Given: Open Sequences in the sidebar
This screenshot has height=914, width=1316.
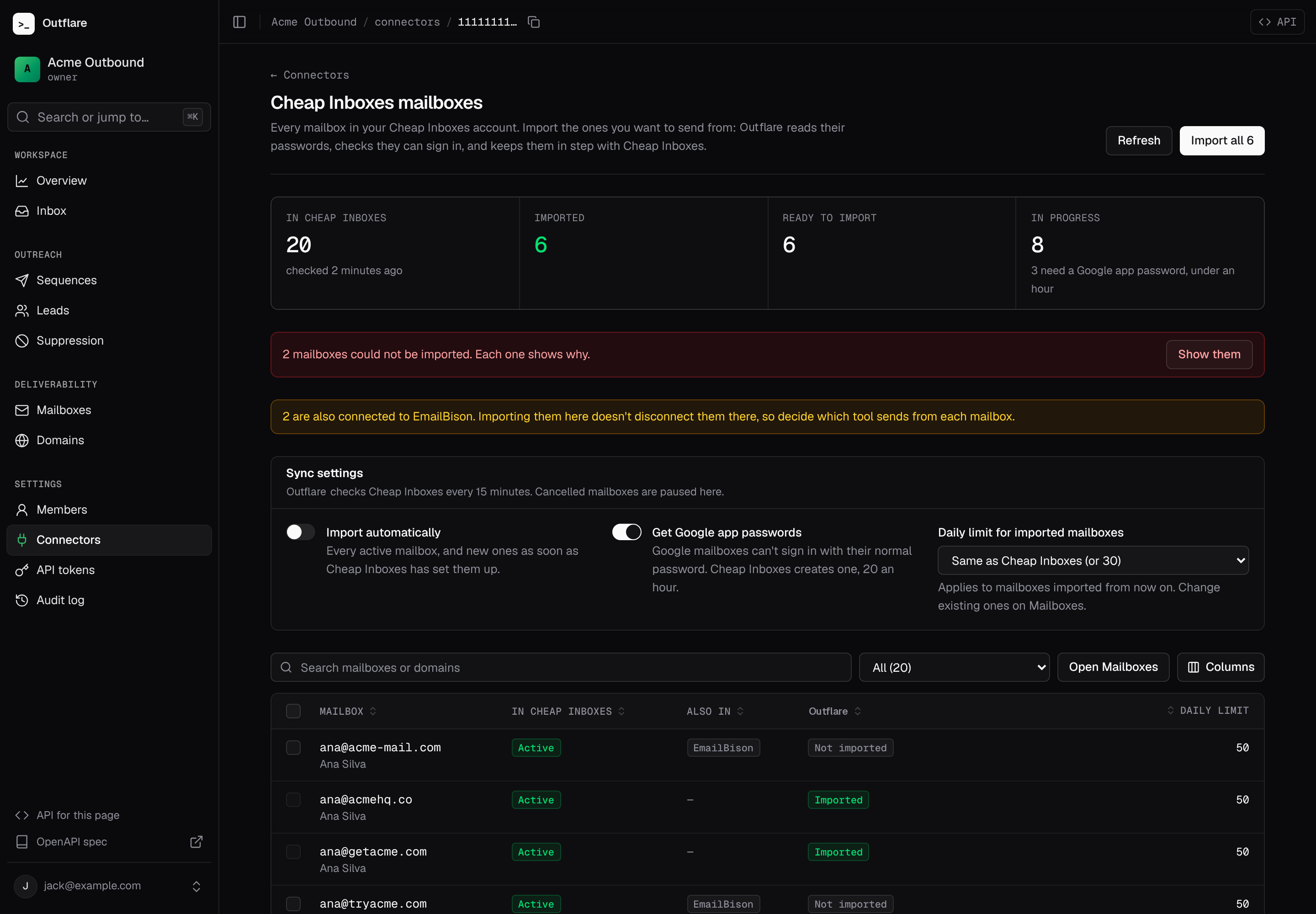Looking at the screenshot, I should click(x=109, y=280).
